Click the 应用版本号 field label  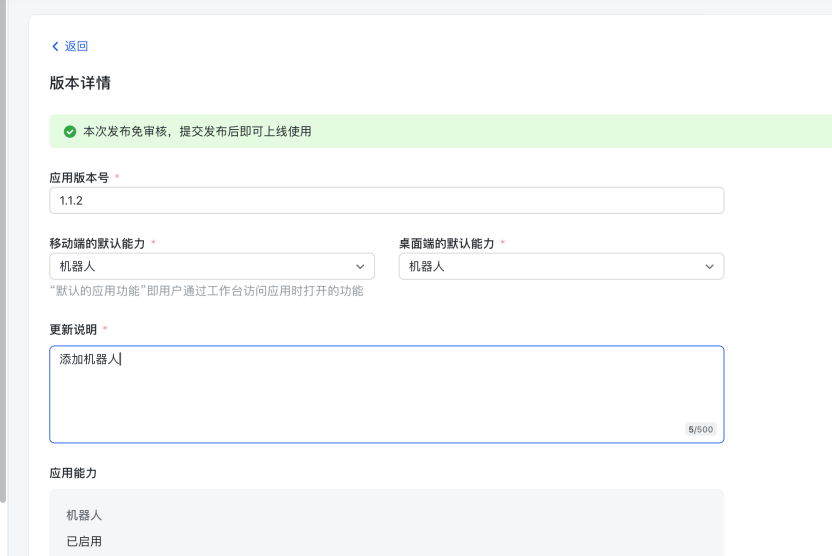point(79,177)
